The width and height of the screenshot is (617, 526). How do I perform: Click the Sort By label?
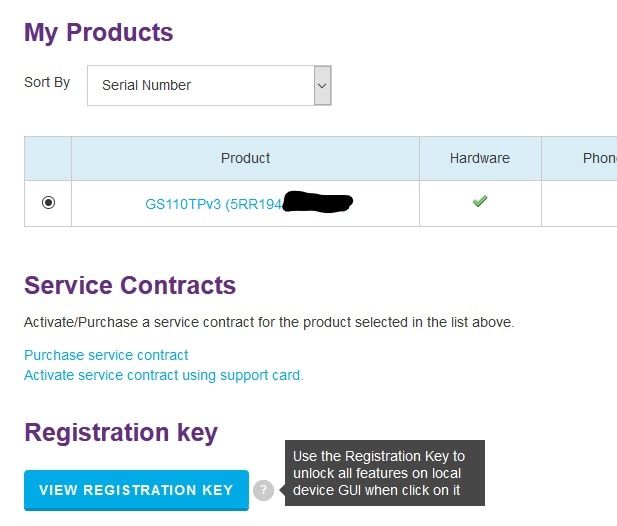47,82
